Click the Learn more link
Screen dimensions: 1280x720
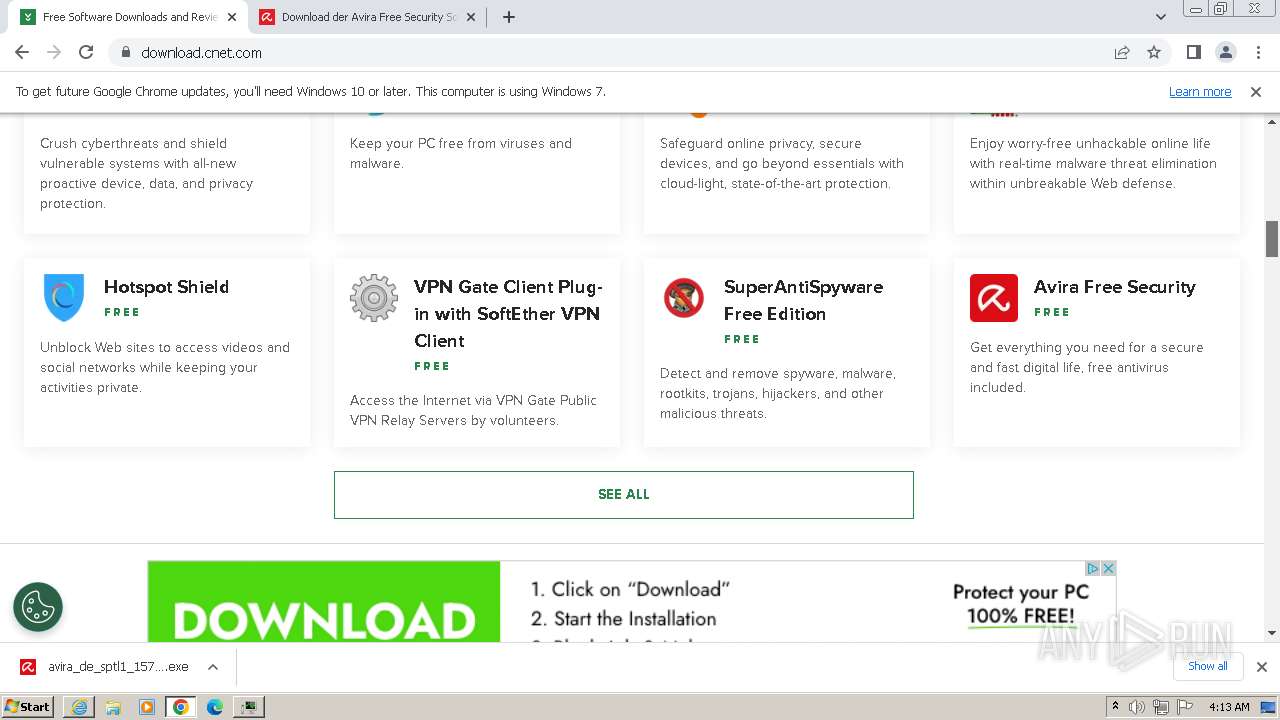pos(1200,91)
